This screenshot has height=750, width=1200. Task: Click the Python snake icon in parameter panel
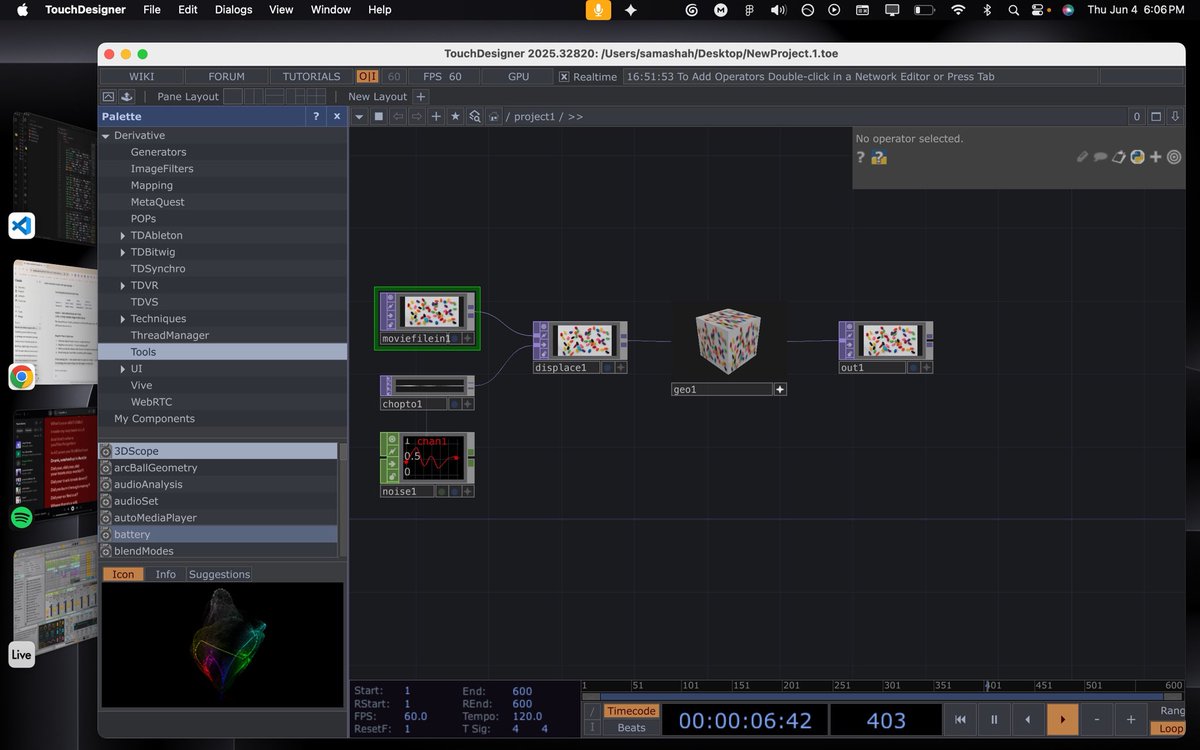tap(1137, 157)
